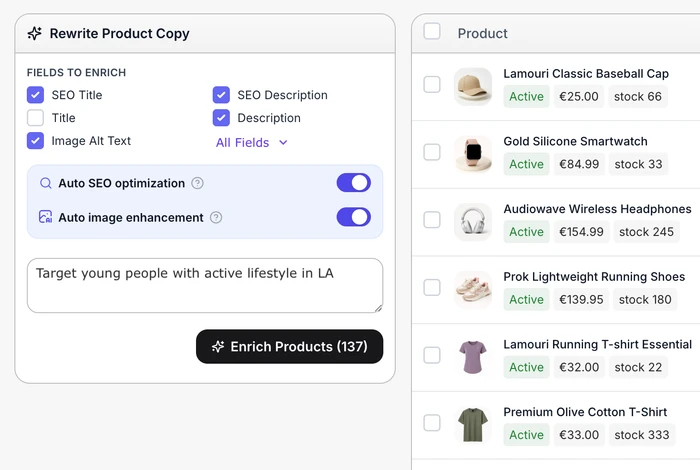Click the Active badge on the Olive T-Shirt row
This screenshot has width=700, height=470.
526,435
